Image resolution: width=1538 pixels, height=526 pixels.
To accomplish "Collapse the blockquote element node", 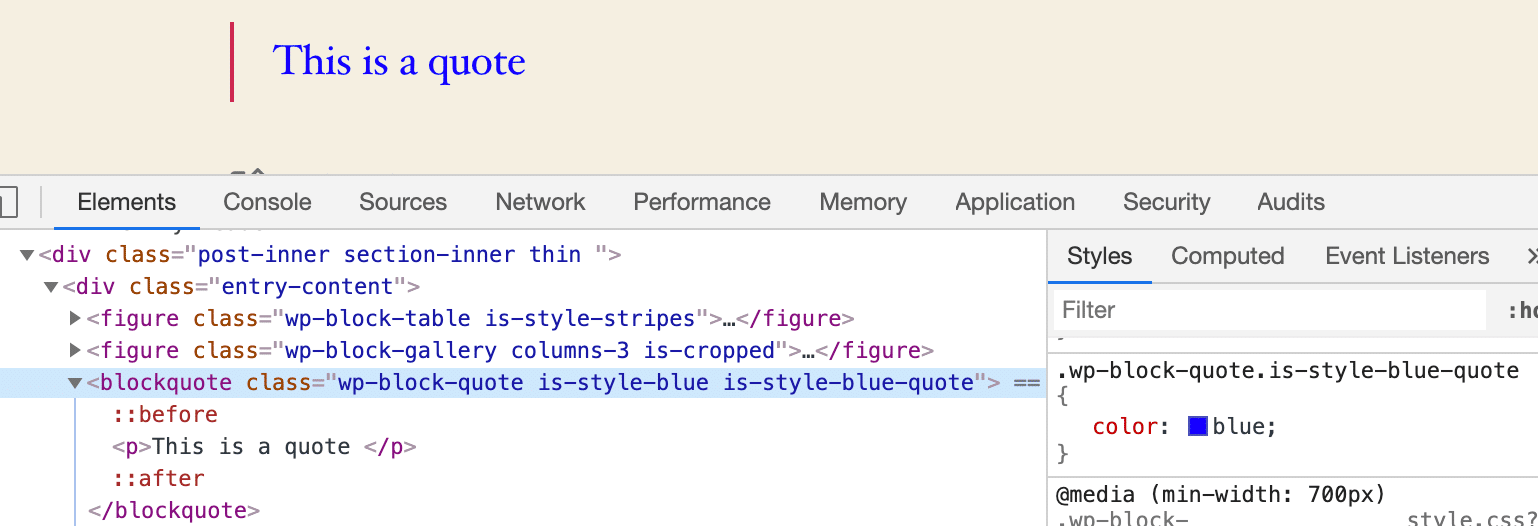I will (x=75, y=383).
